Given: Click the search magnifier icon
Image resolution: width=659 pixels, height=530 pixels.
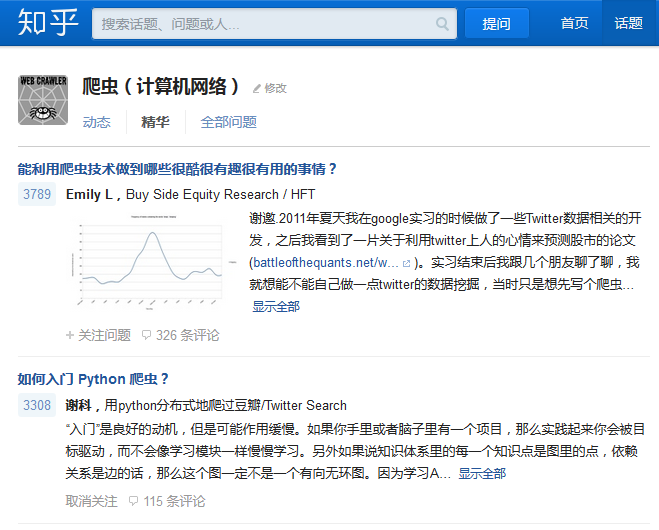Looking at the screenshot, I should click(x=442, y=24).
